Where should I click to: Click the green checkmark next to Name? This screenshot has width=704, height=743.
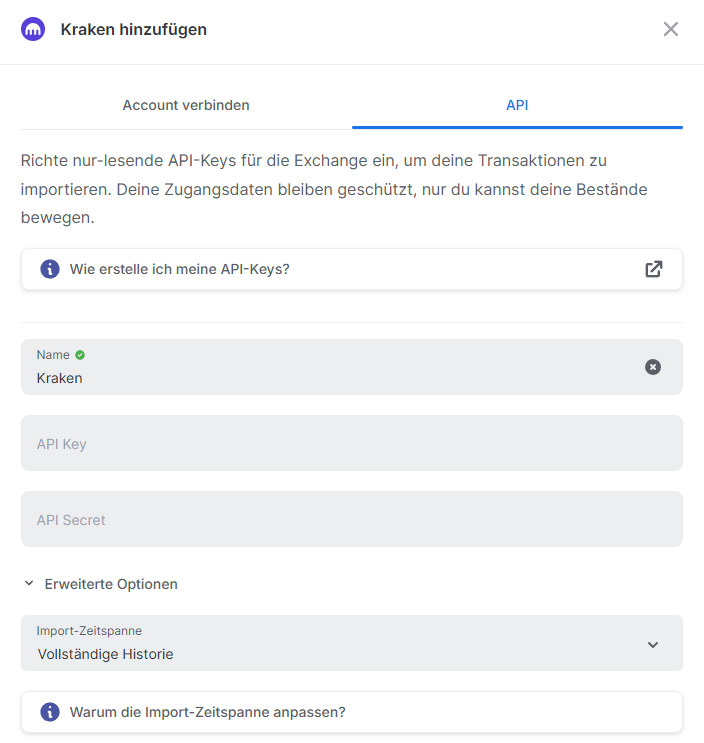pyautogui.click(x=80, y=355)
